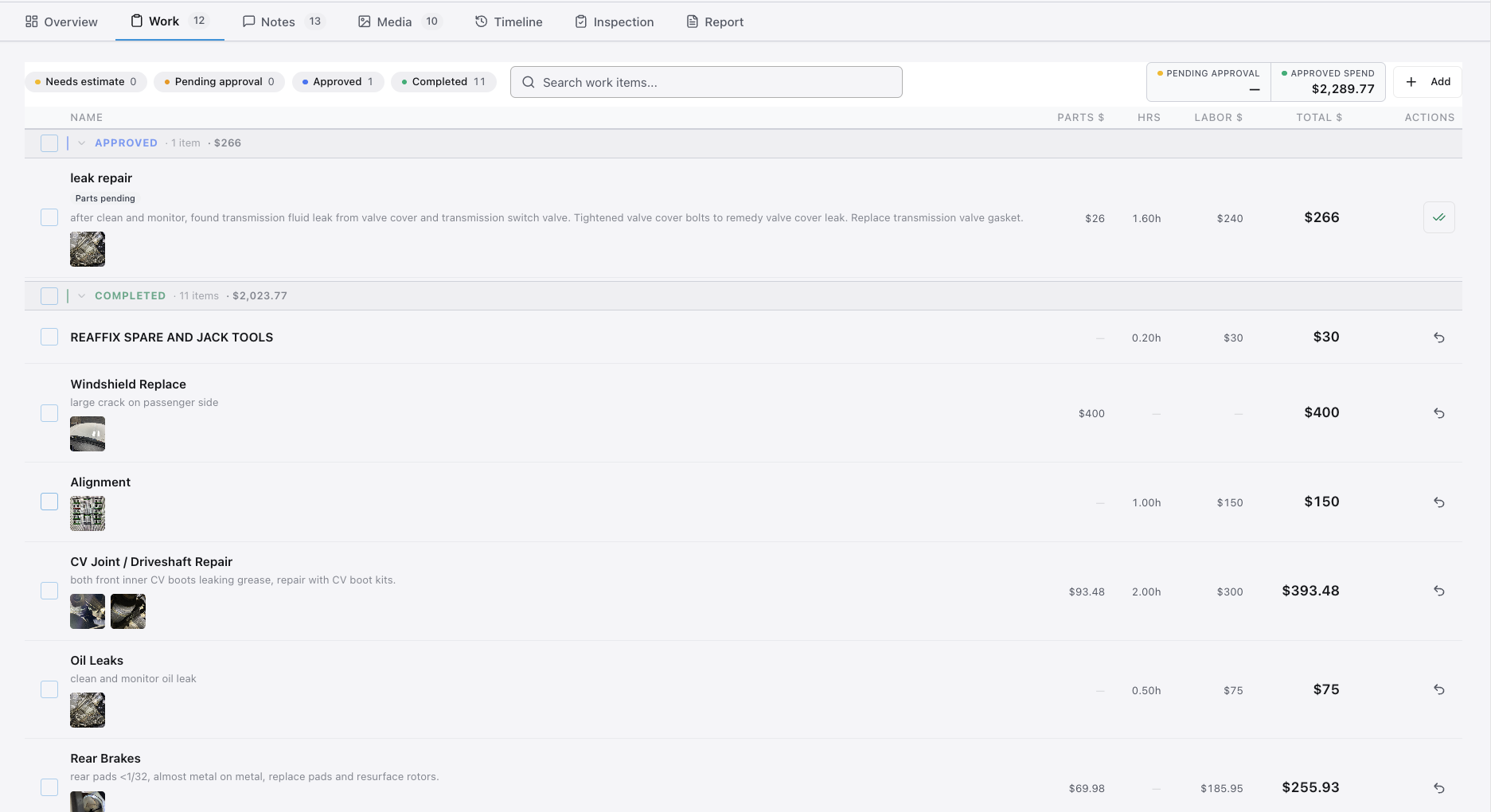The width and height of the screenshot is (1491, 812).
Task: Revert the Oil Leaks item status
Action: (1439, 689)
